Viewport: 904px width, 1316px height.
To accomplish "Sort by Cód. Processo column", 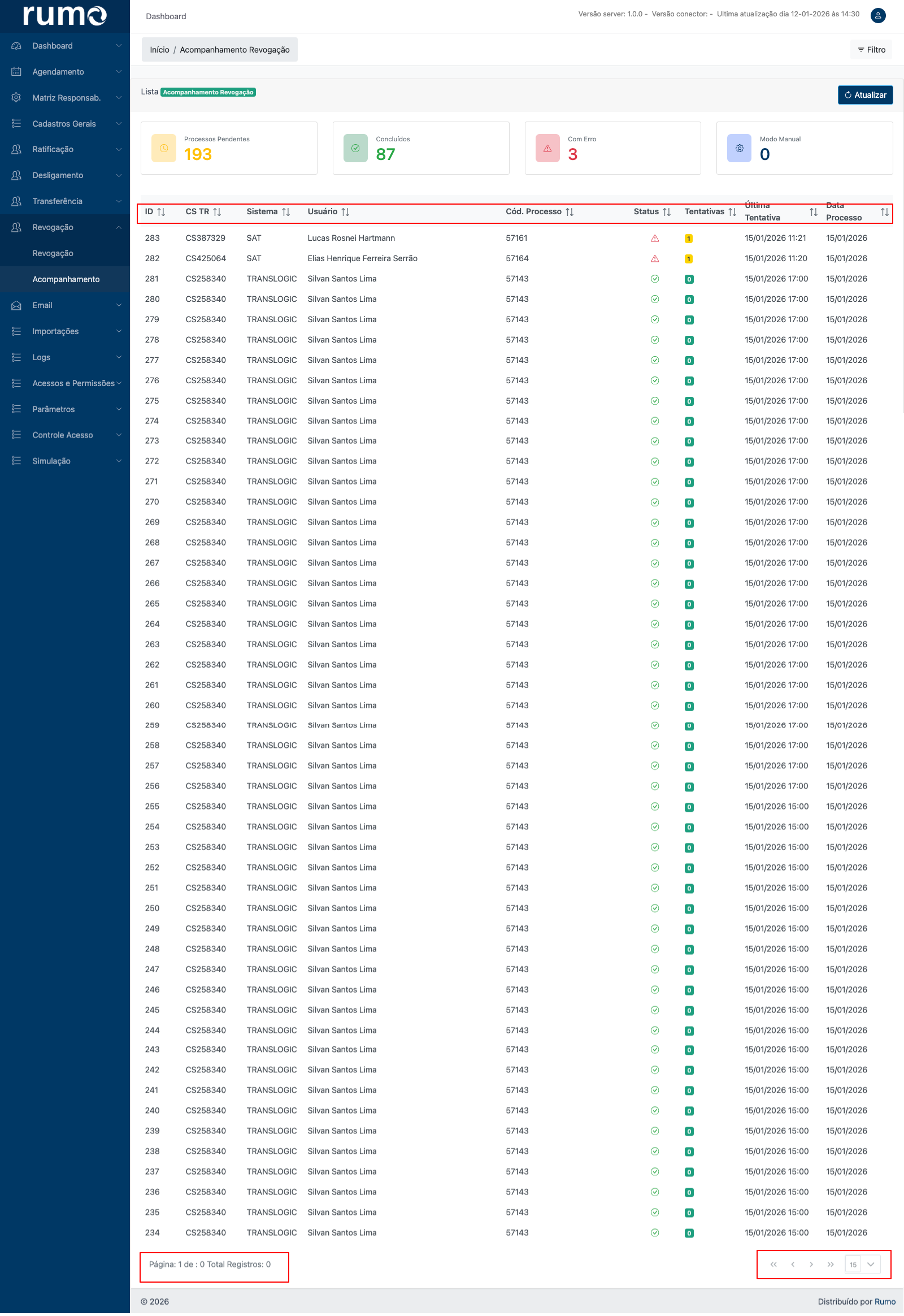I will point(570,212).
